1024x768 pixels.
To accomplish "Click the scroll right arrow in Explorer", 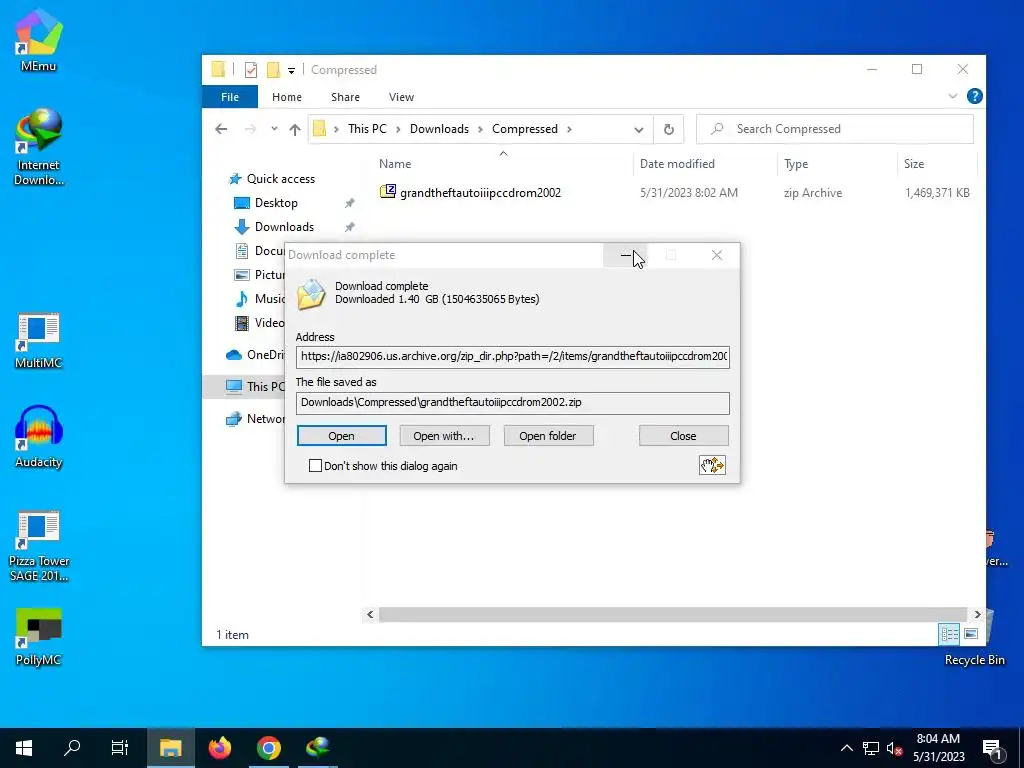I will coord(977,615).
